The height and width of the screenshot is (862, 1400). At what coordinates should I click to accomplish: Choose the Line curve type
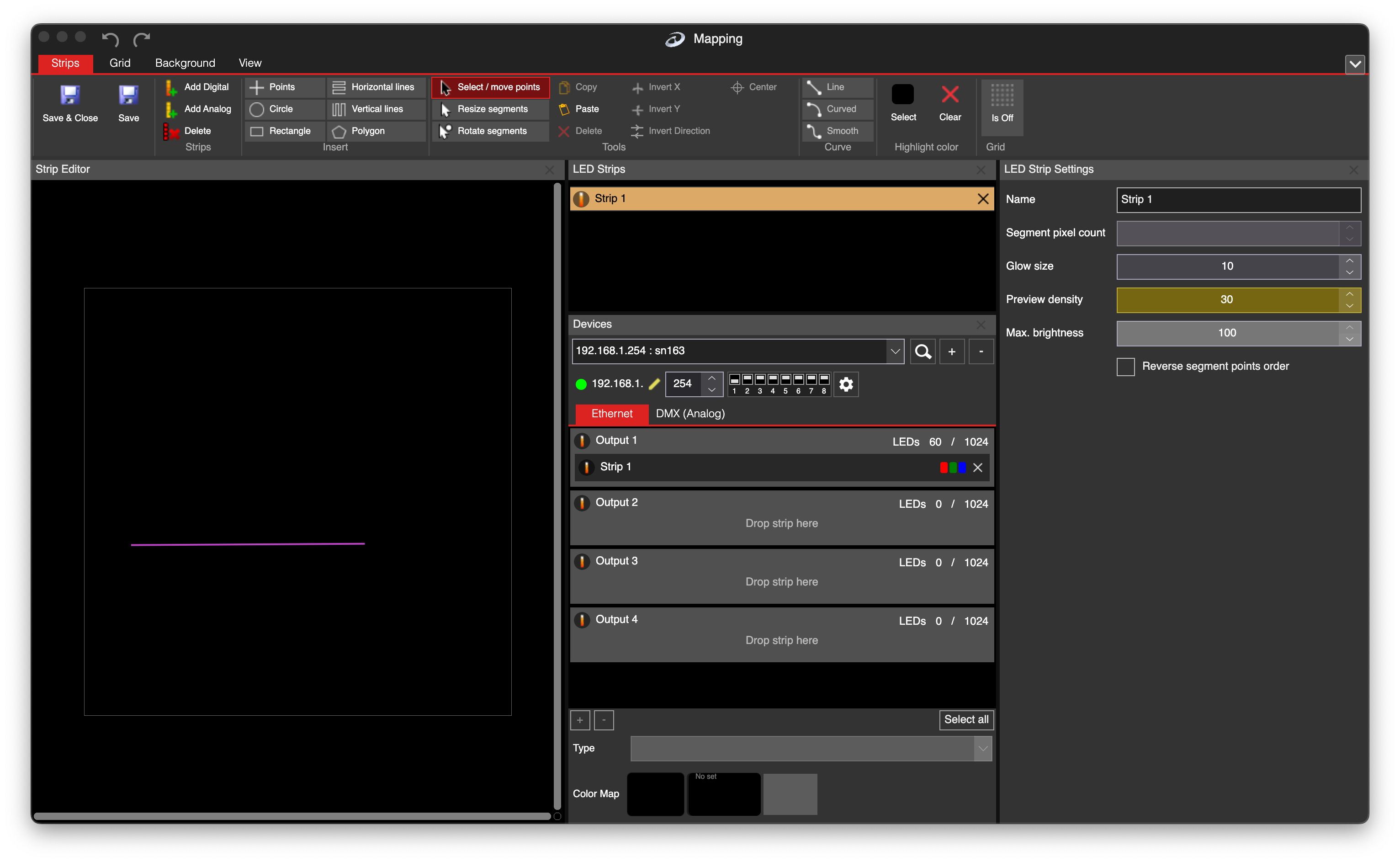coord(838,87)
